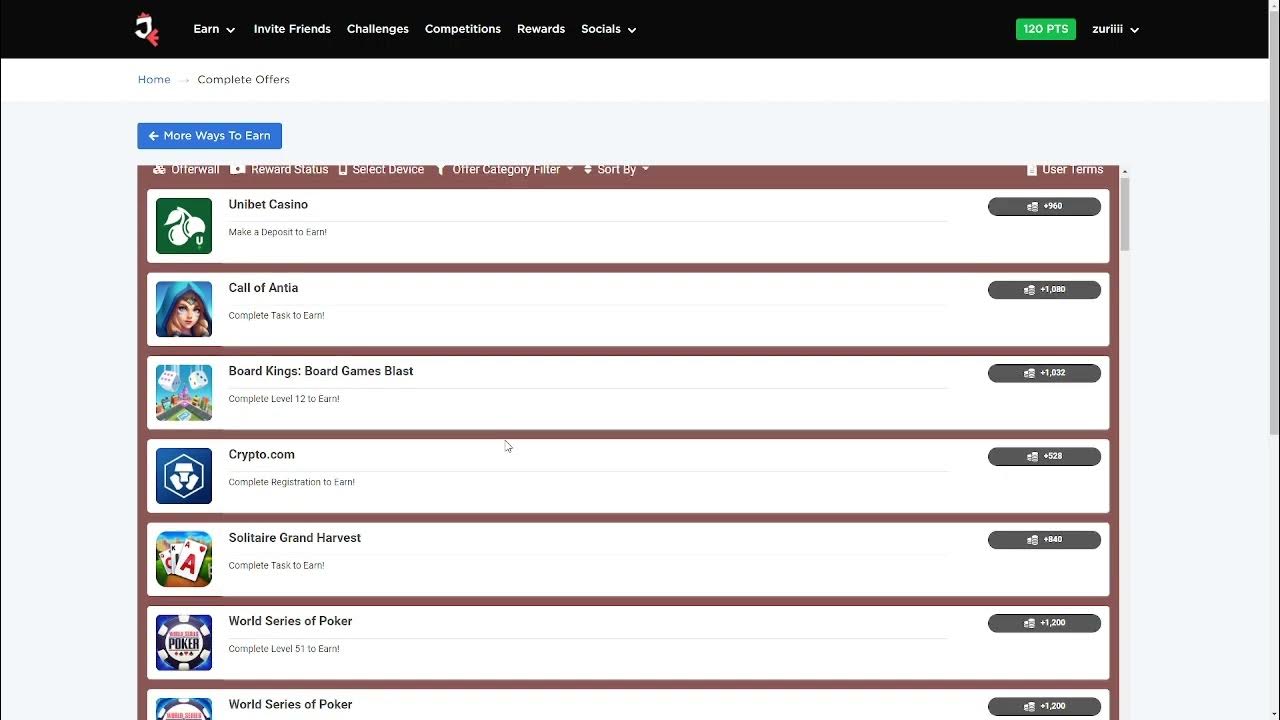Click the Home breadcrumb link
The width and height of the screenshot is (1280, 720).
click(154, 79)
